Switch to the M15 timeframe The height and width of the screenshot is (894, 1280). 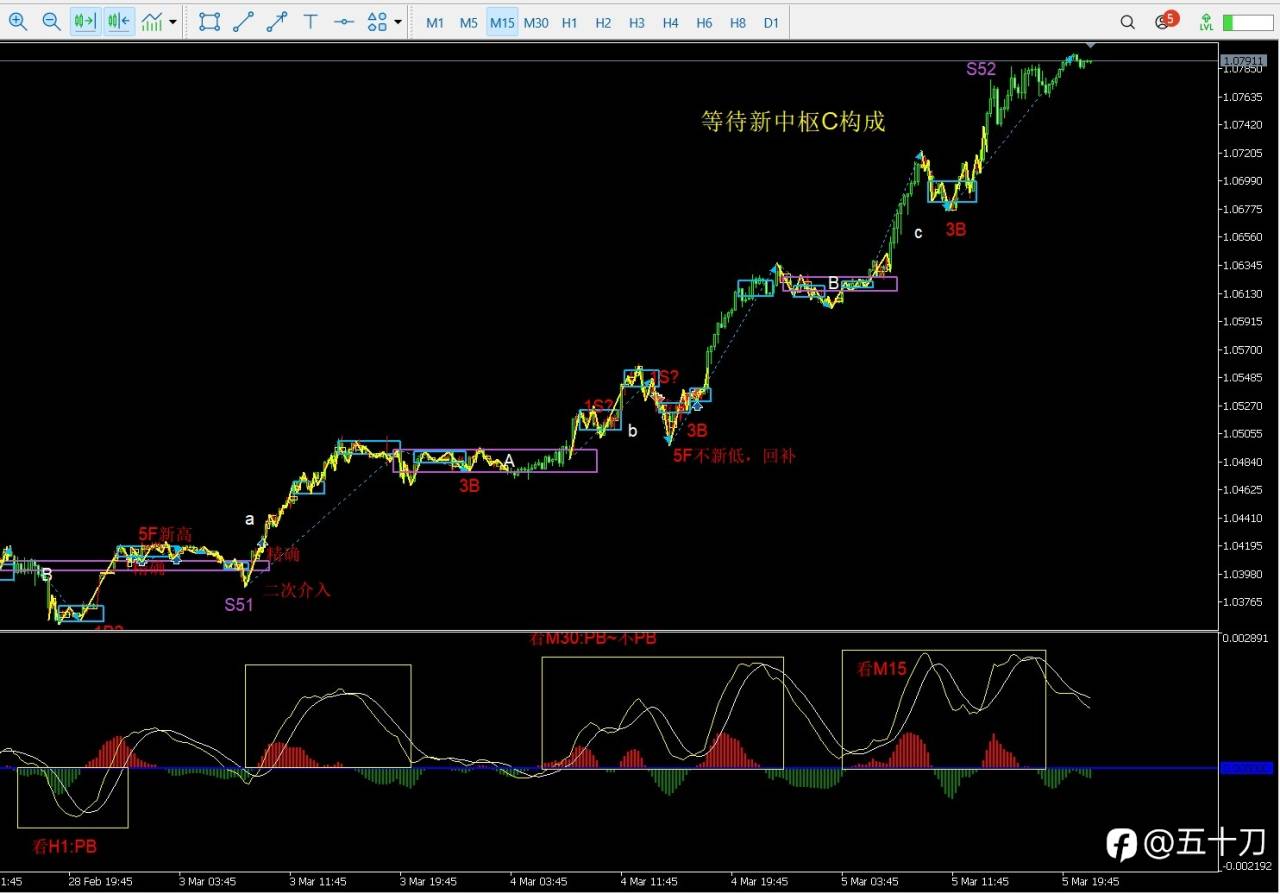pyautogui.click(x=502, y=22)
